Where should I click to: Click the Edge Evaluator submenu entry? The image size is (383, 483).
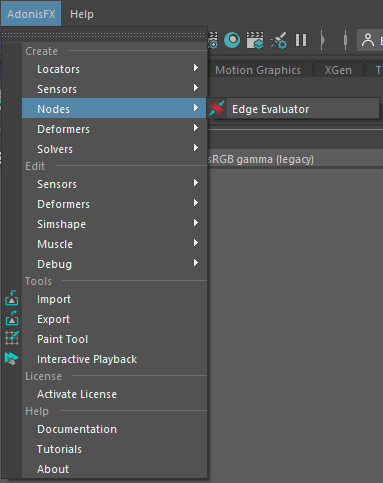(293, 109)
